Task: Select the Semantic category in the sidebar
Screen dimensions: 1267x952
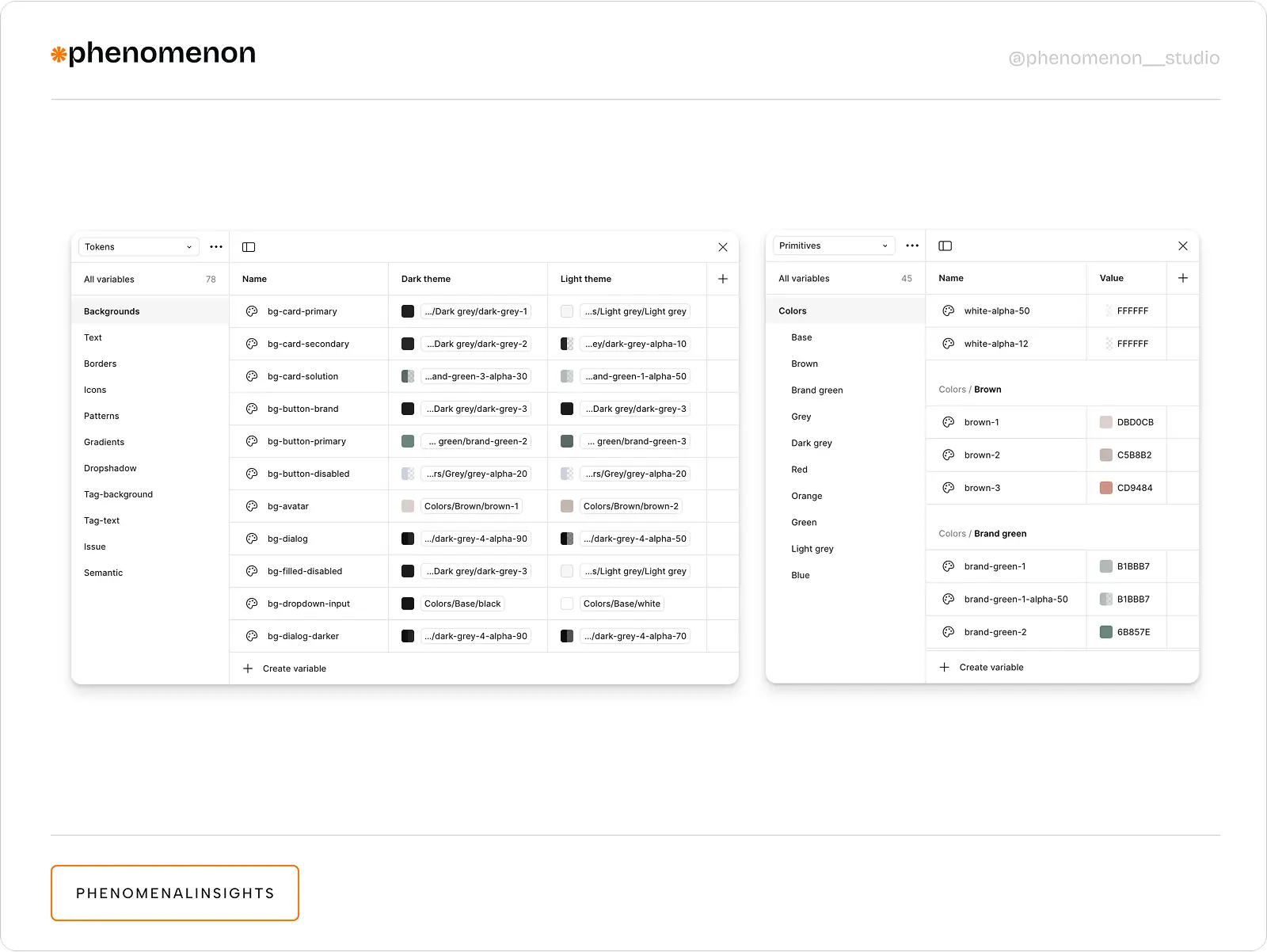Action: click(103, 573)
